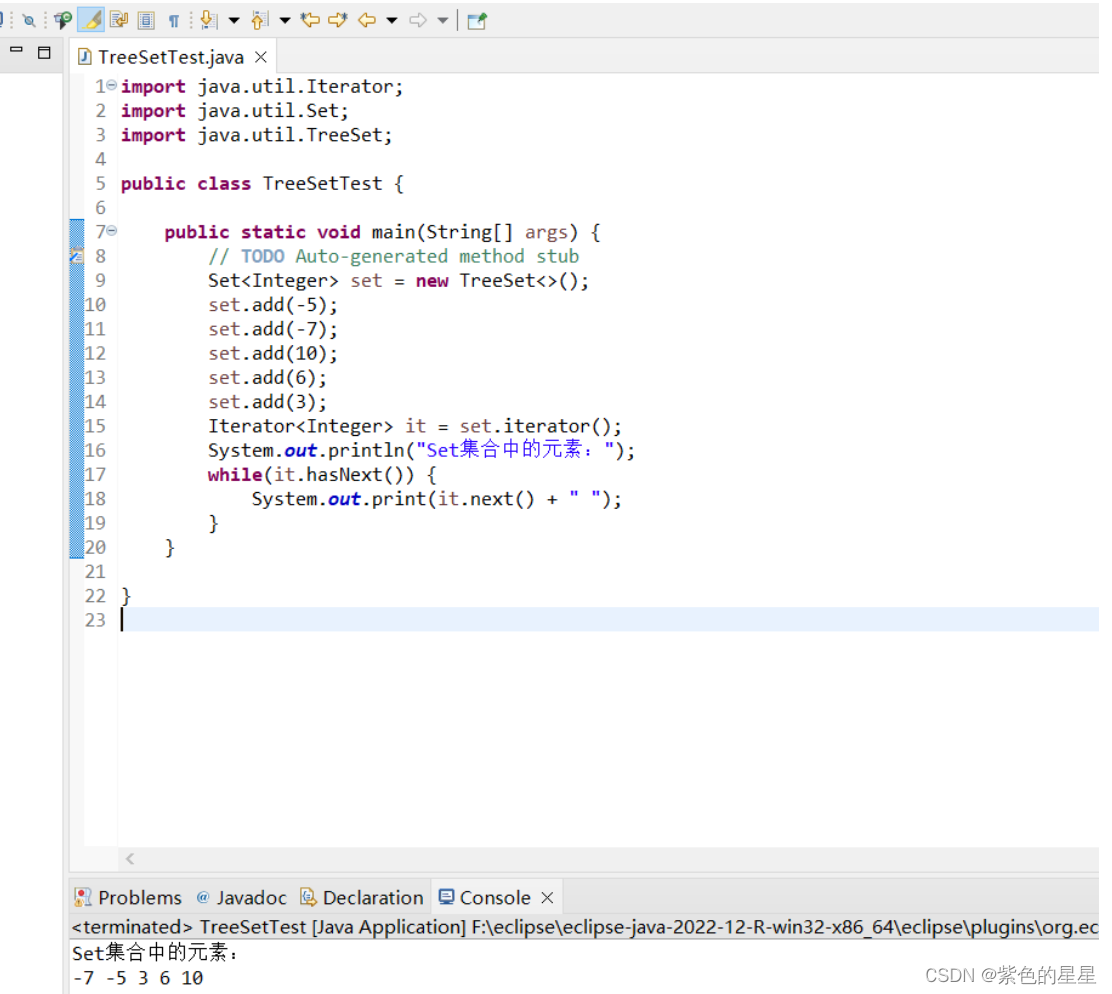Toggle Show Whitespace Characters pilcrow icon
The height and width of the screenshot is (994, 1112).
[x=174, y=21]
